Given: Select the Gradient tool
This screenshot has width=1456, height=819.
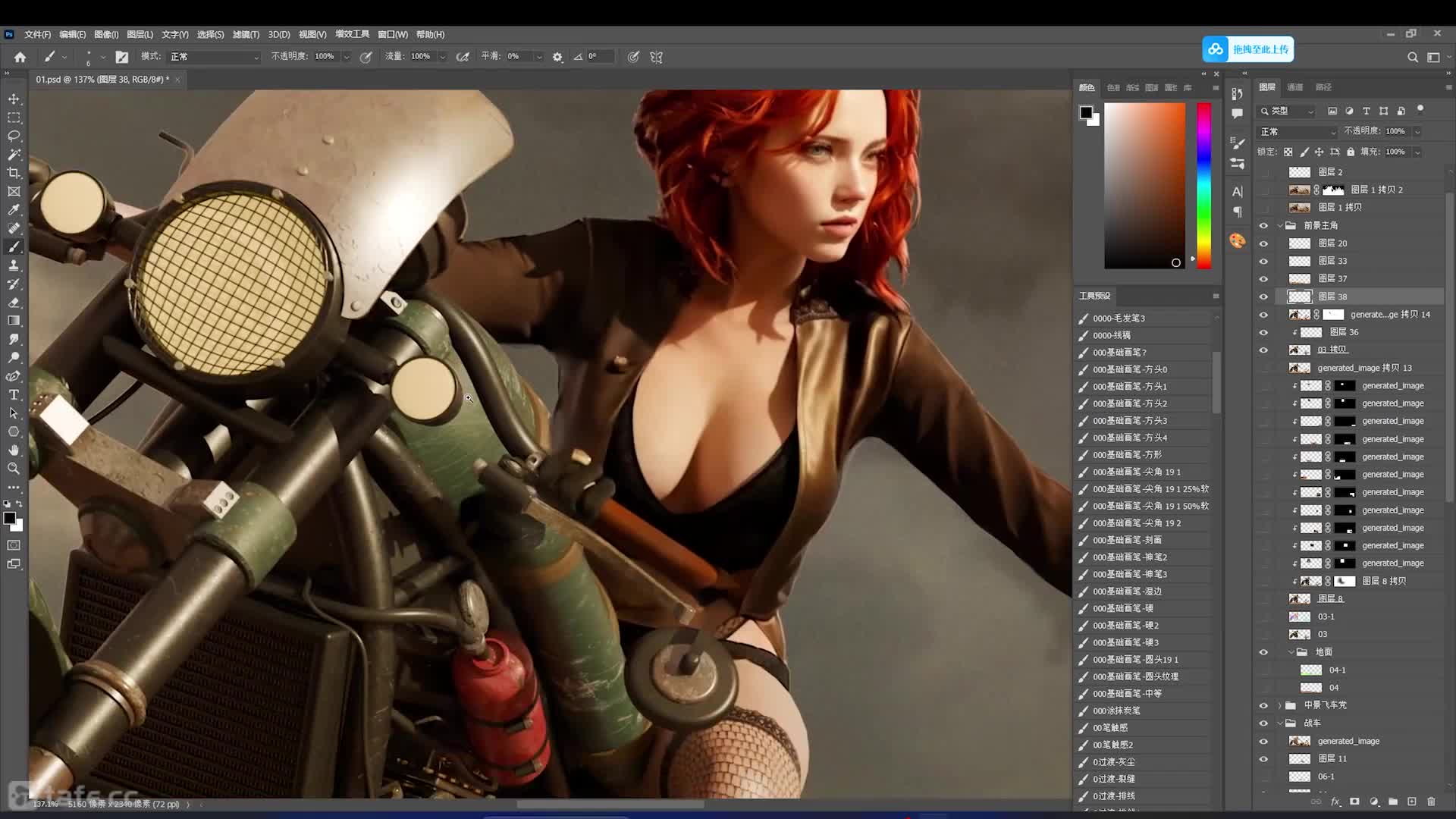Looking at the screenshot, I should point(14,321).
